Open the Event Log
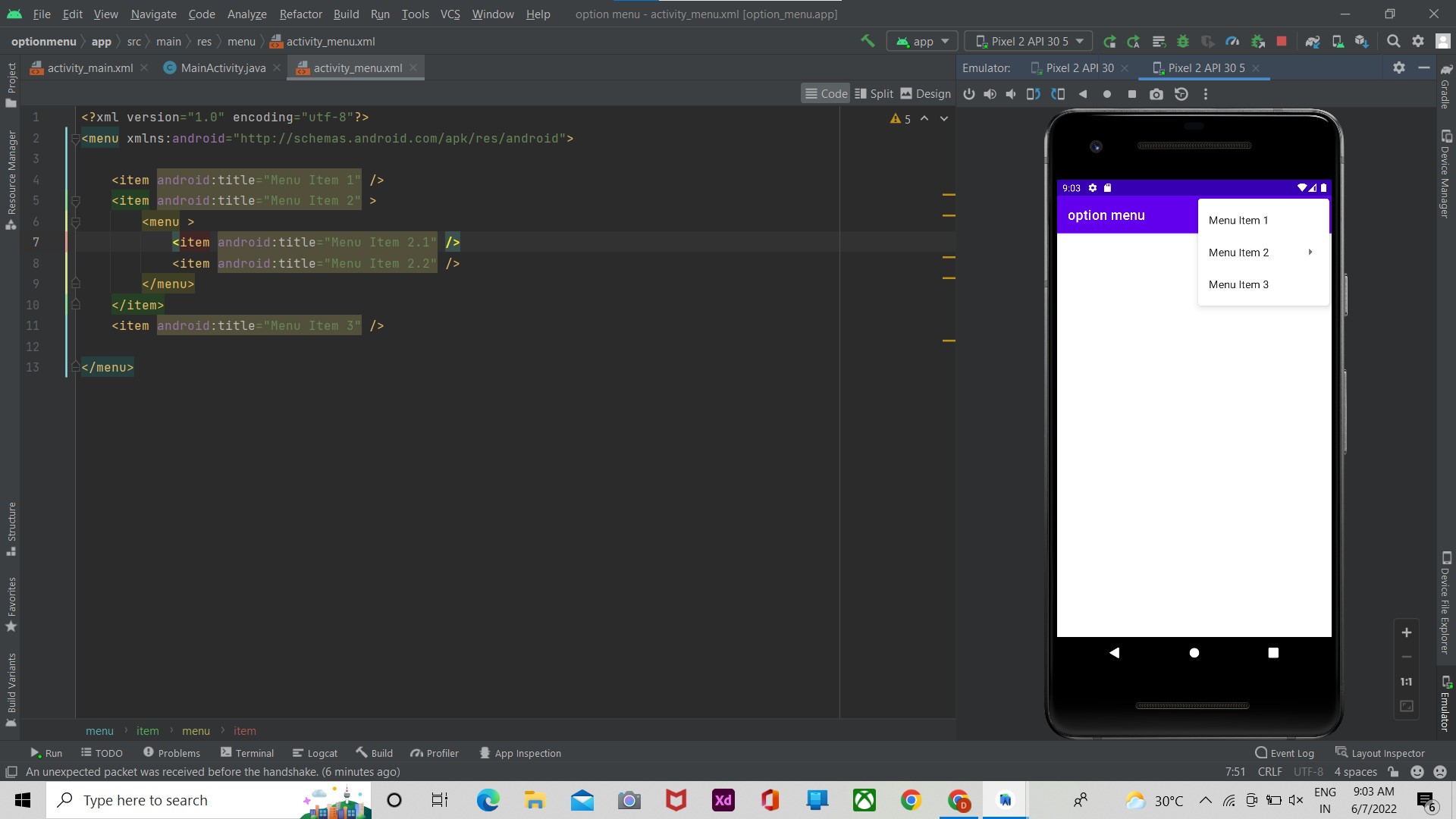Image resolution: width=1456 pixels, height=819 pixels. pyautogui.click(x=1284, y=753)
